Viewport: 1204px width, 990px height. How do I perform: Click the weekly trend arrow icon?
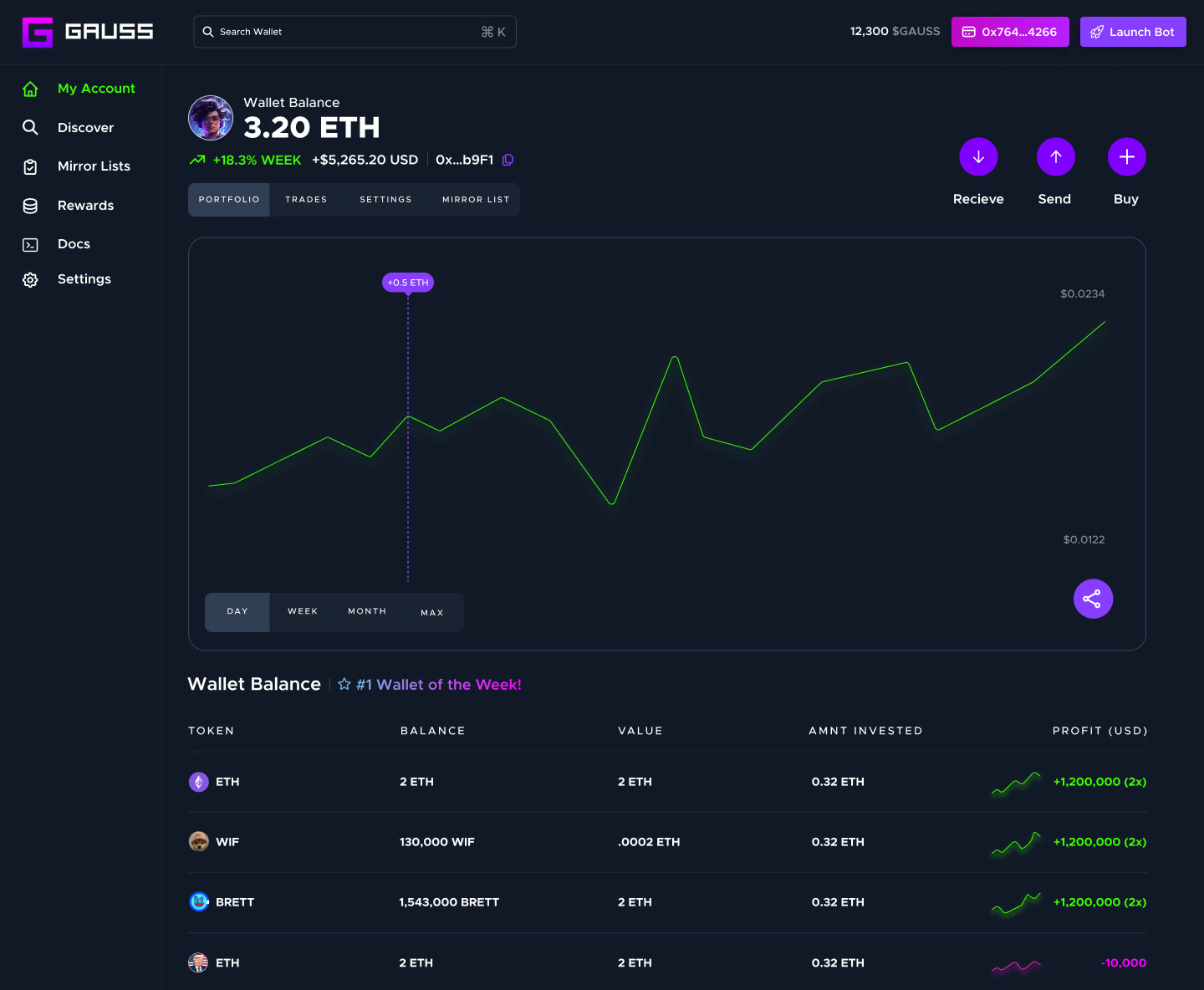[197, 160]
